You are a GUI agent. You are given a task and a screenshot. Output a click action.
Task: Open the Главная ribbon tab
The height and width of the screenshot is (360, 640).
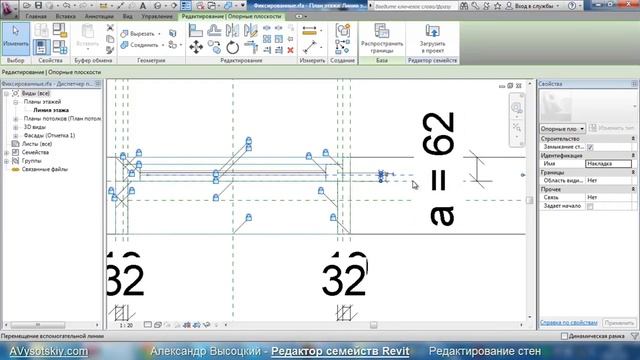[36, 16]
